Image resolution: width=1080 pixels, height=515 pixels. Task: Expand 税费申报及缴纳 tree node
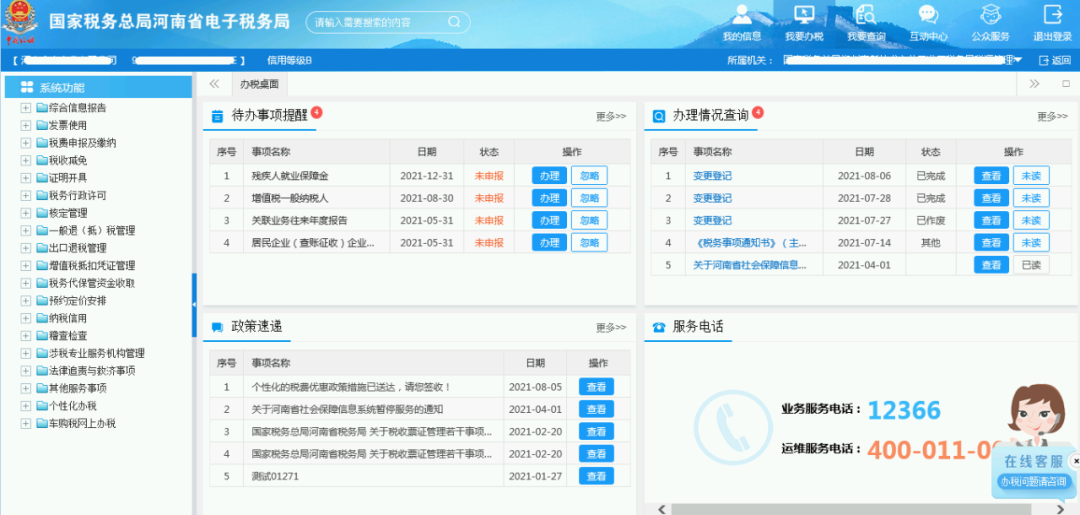(25, 143)
